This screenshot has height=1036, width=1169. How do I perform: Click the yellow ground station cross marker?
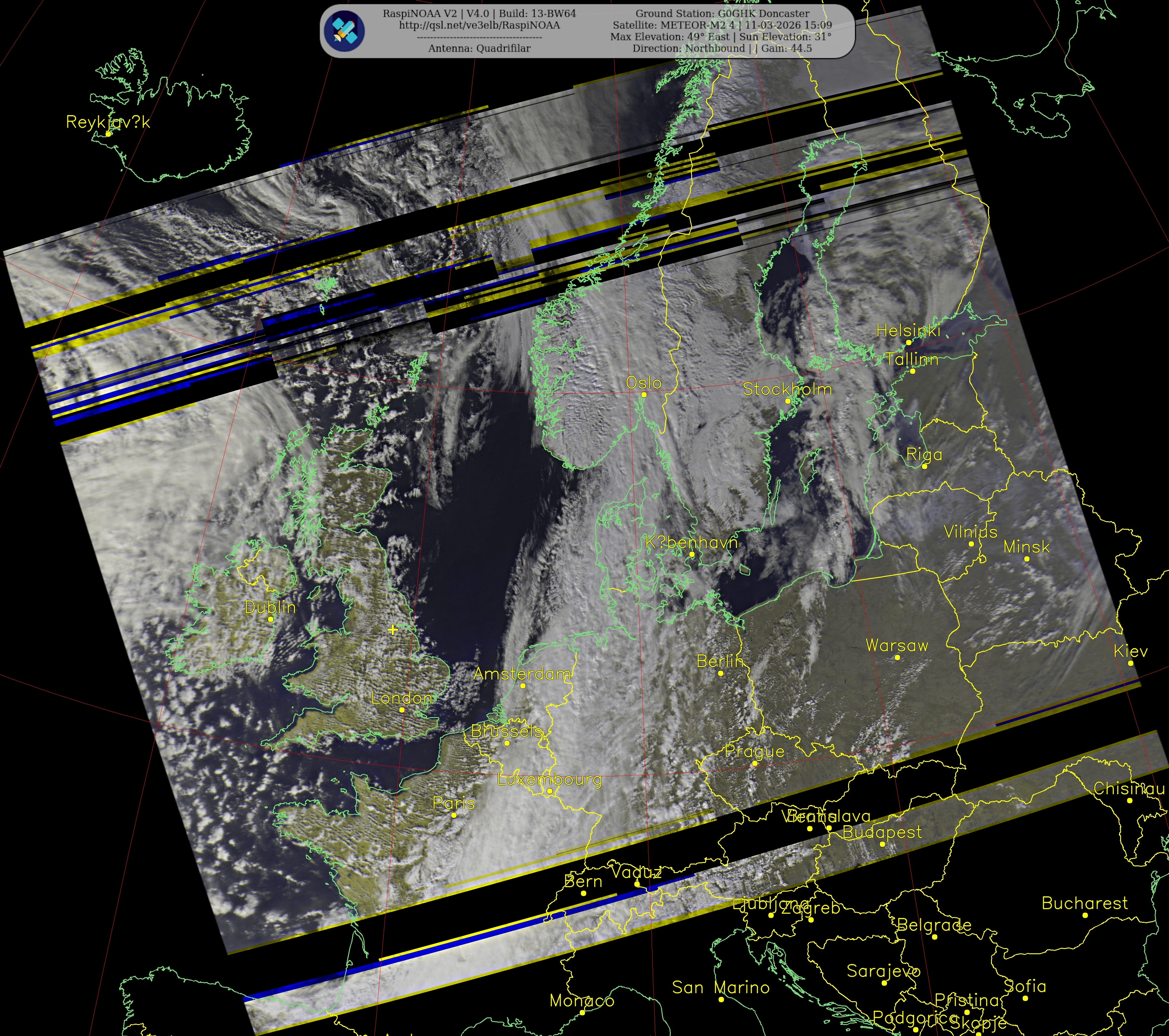pos(392,630)
